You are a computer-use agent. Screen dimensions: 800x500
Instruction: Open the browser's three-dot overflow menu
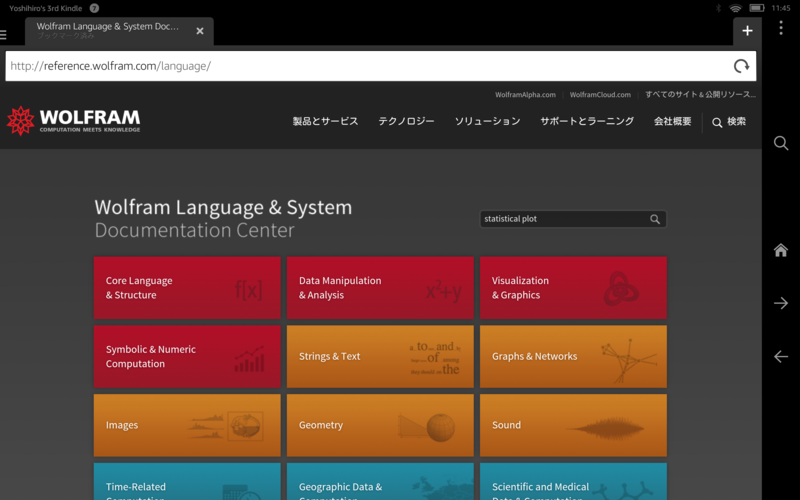pos(781,28)
